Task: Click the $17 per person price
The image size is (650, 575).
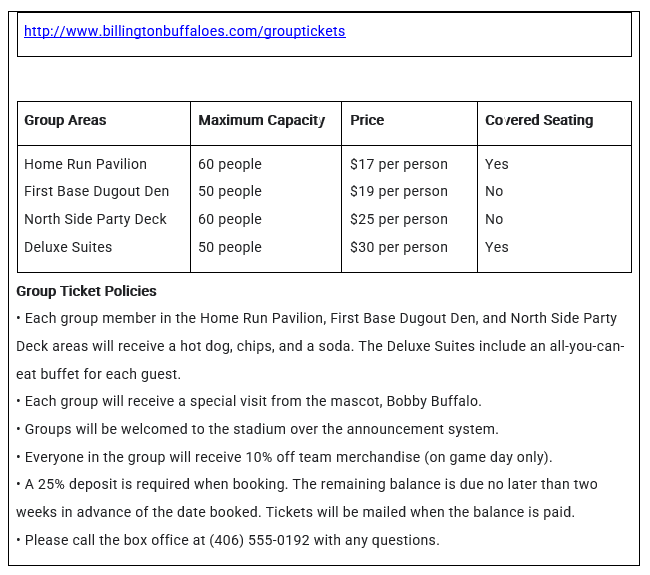Action: (x=399, y=164)
